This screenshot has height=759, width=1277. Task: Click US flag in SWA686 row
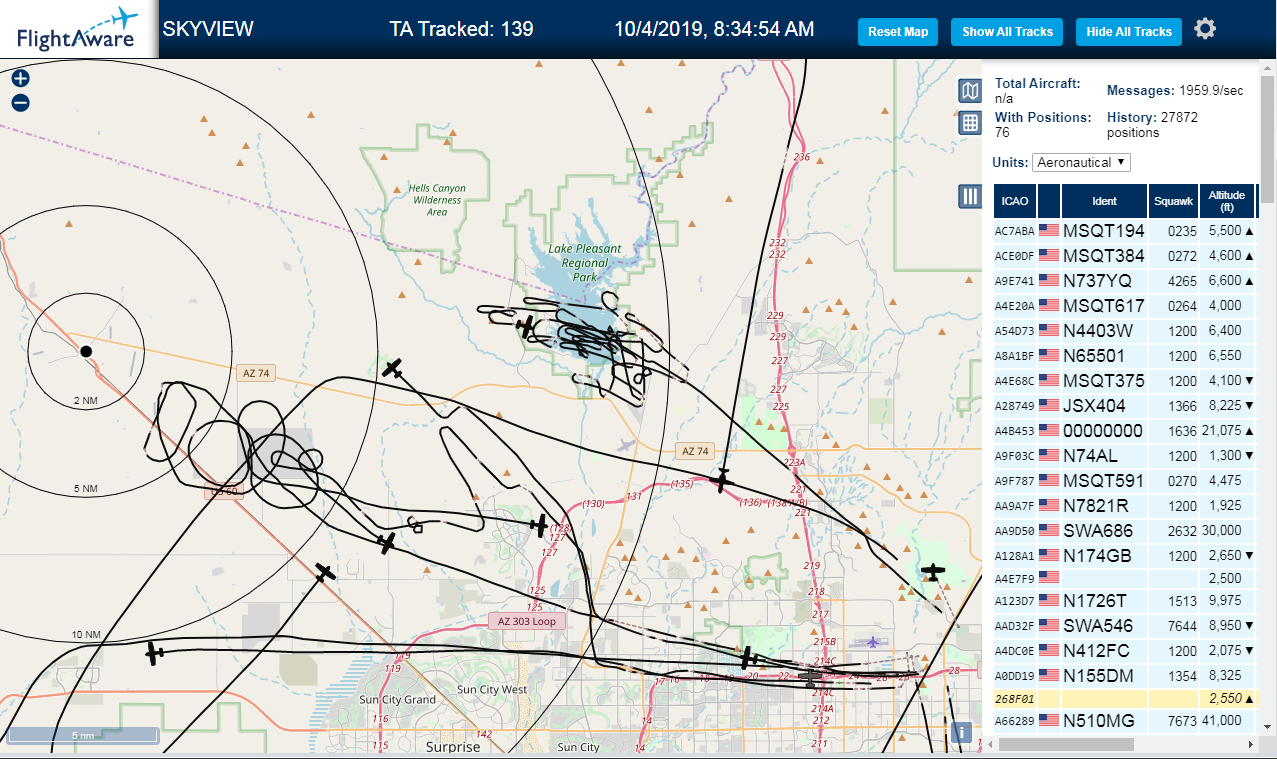[1049, 531]
